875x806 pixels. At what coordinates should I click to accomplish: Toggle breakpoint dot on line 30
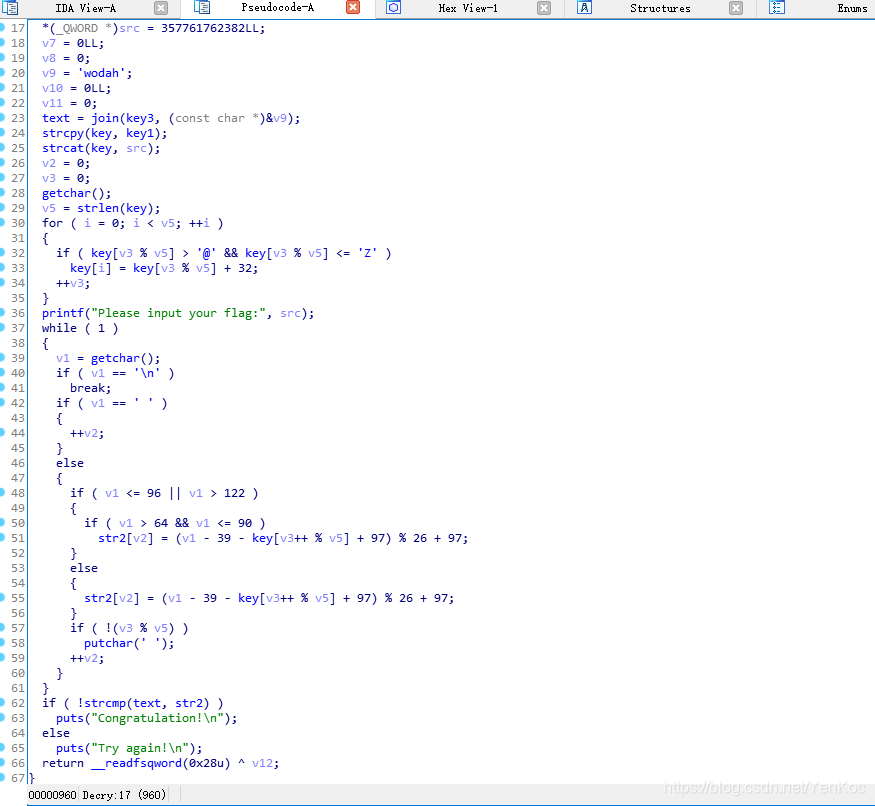pyautogui.click(x=2, y=222)
